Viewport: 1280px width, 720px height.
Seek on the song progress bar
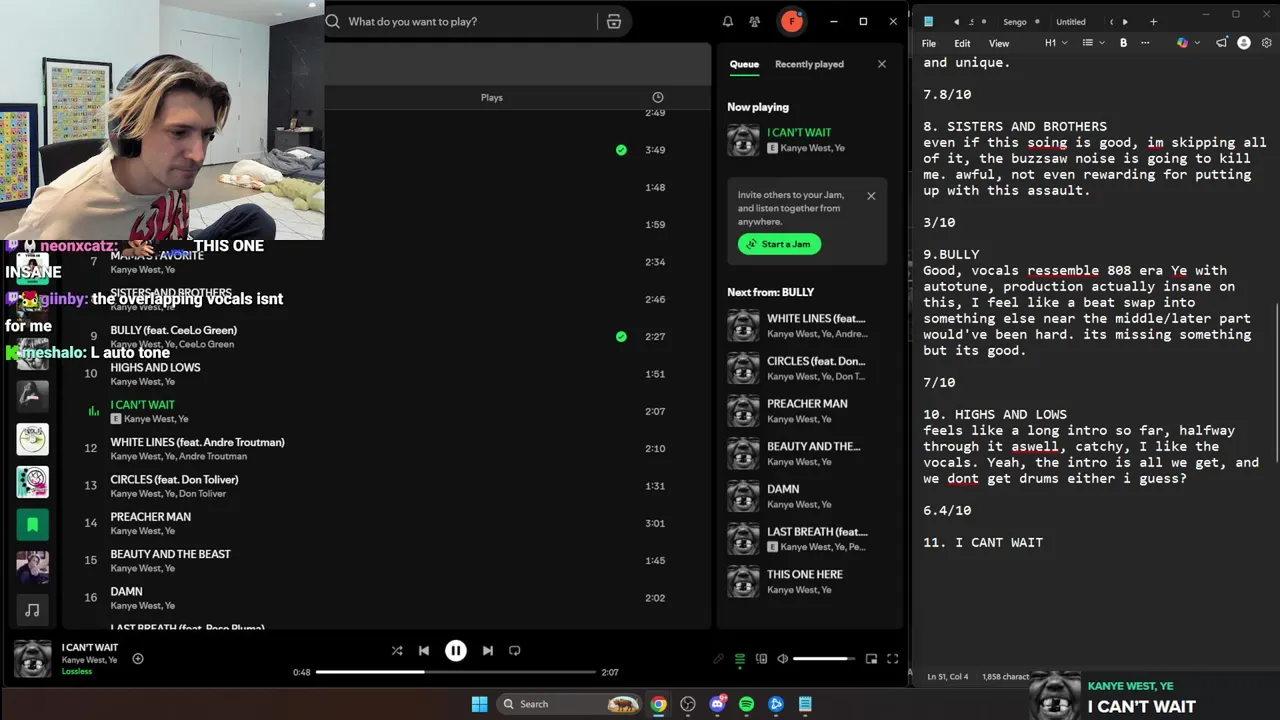click(x=456, y=672)
